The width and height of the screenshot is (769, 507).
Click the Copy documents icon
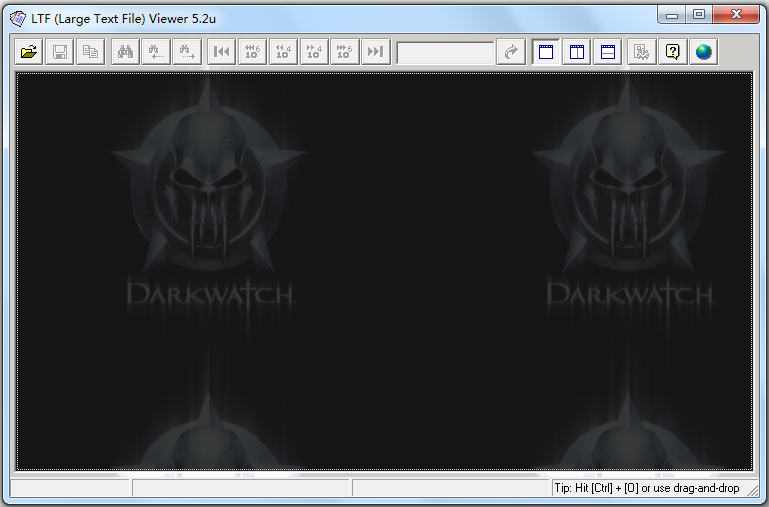pyautogui.click(x=90, y=51)
